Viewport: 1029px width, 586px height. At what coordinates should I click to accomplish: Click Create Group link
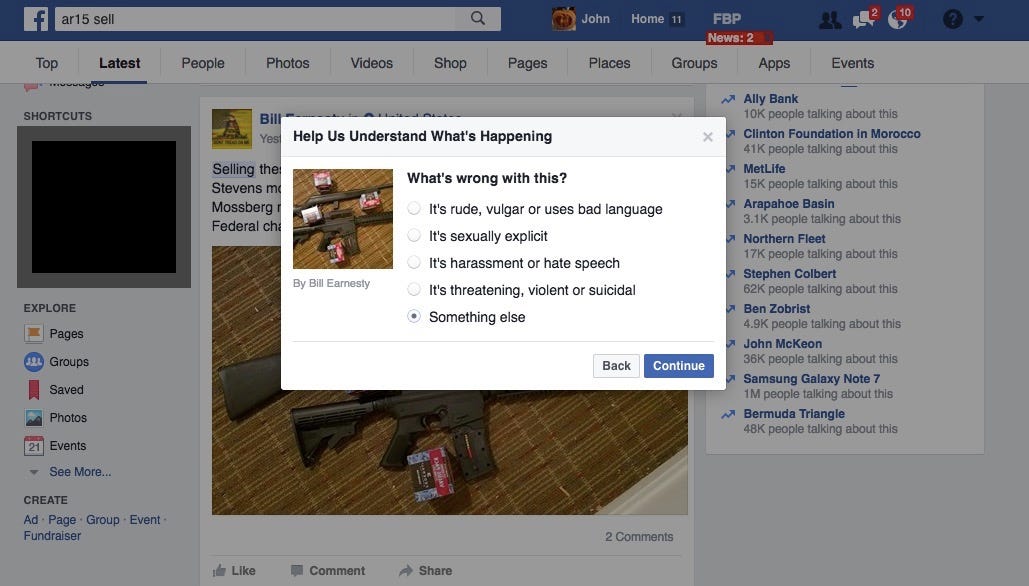103,520
